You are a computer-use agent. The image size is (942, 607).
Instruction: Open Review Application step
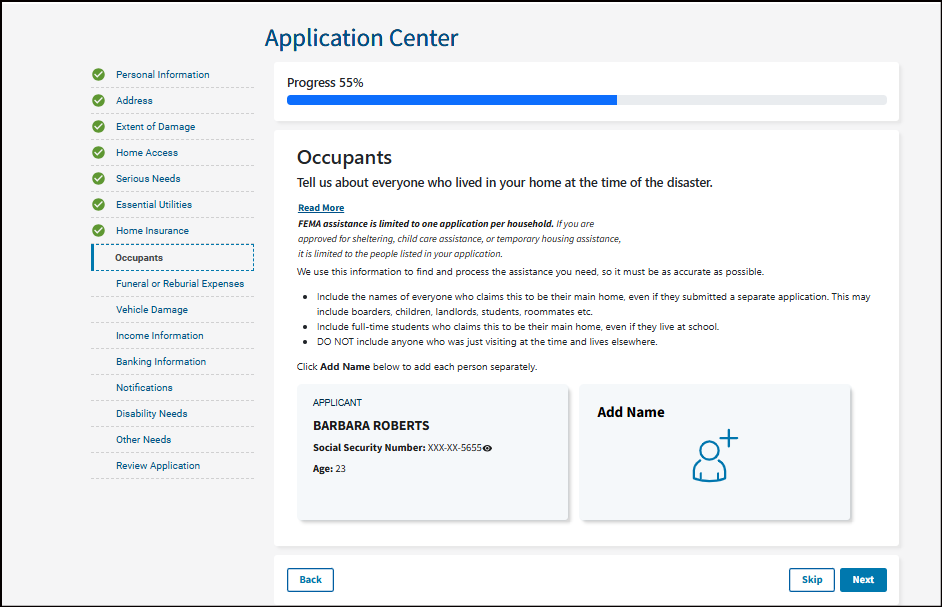[157, 466]
